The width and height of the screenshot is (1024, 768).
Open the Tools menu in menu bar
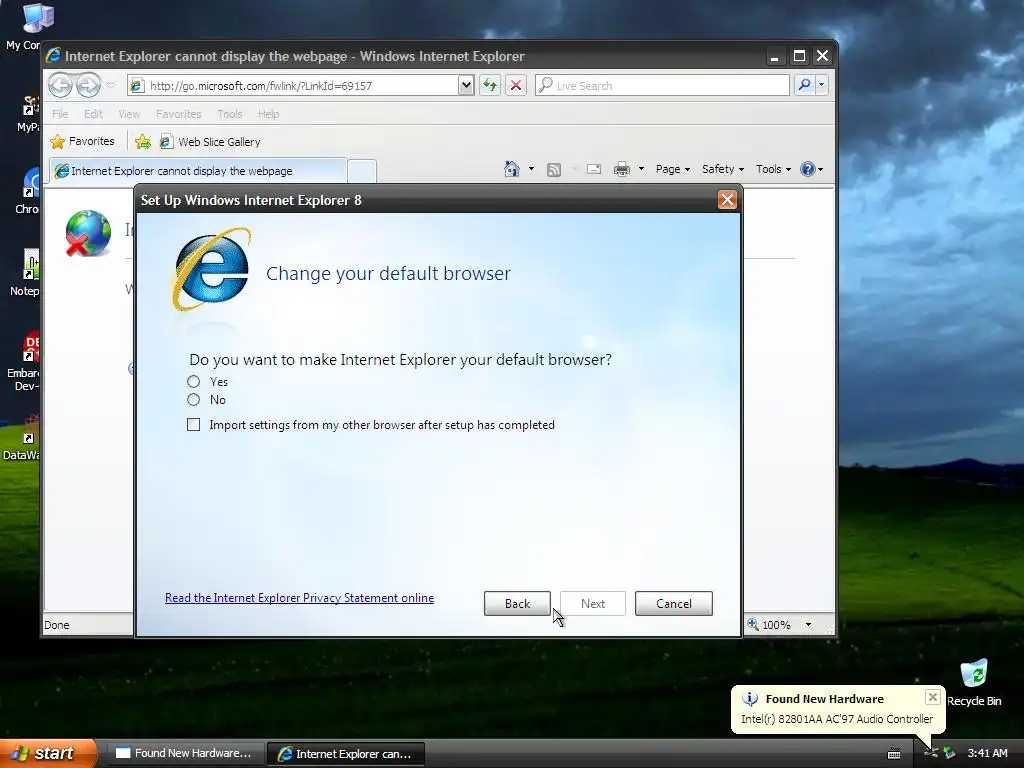[230, 114]
